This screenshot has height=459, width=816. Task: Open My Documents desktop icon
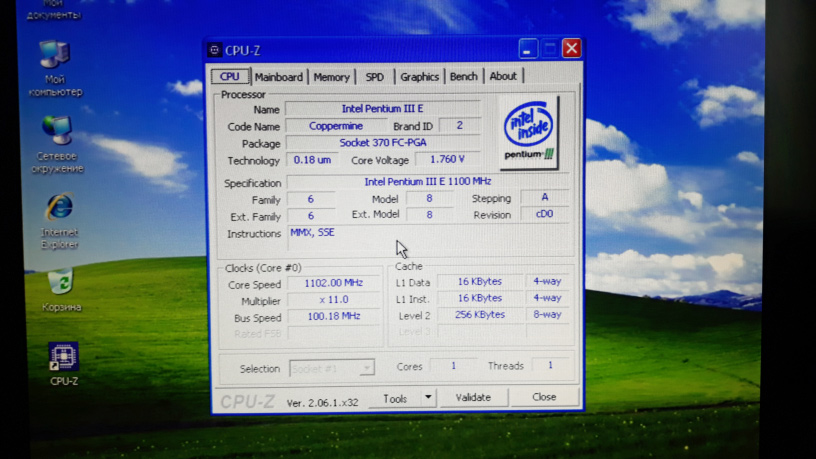click(54, 10)
